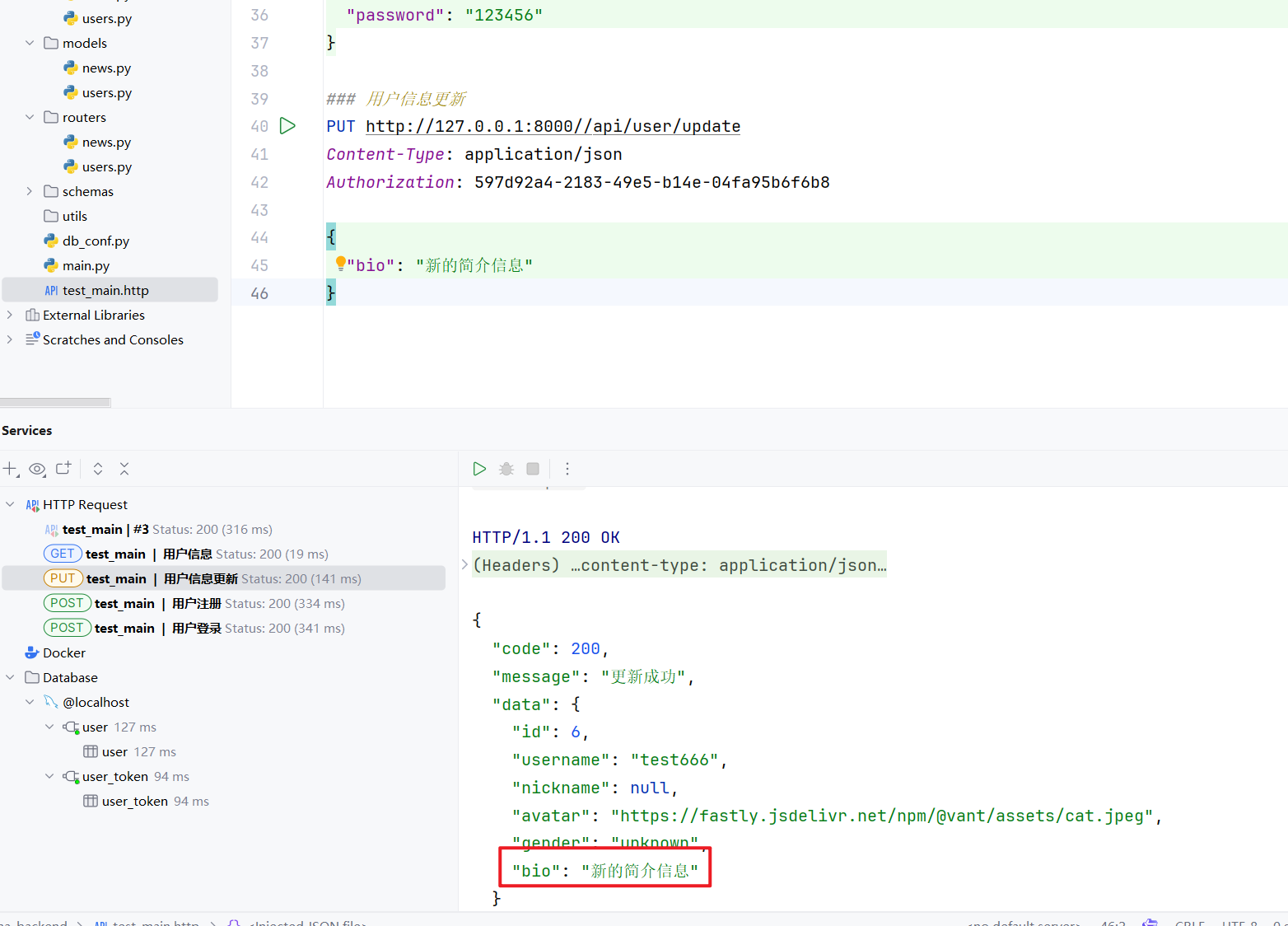Open services in new tab icon
This screenshot has height=926, width=1288.
(63, 469)
